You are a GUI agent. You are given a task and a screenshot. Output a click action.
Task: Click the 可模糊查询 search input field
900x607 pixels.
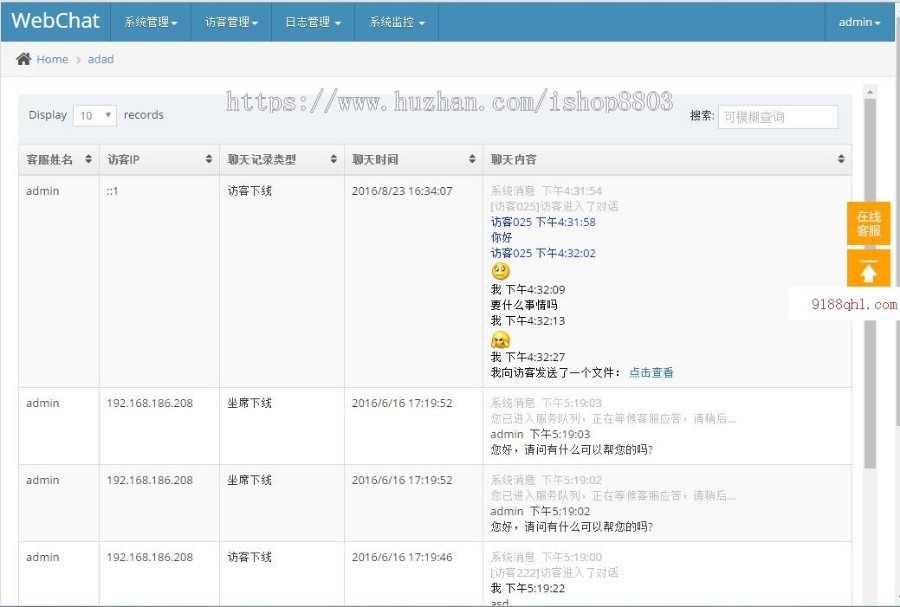(778, 116)
